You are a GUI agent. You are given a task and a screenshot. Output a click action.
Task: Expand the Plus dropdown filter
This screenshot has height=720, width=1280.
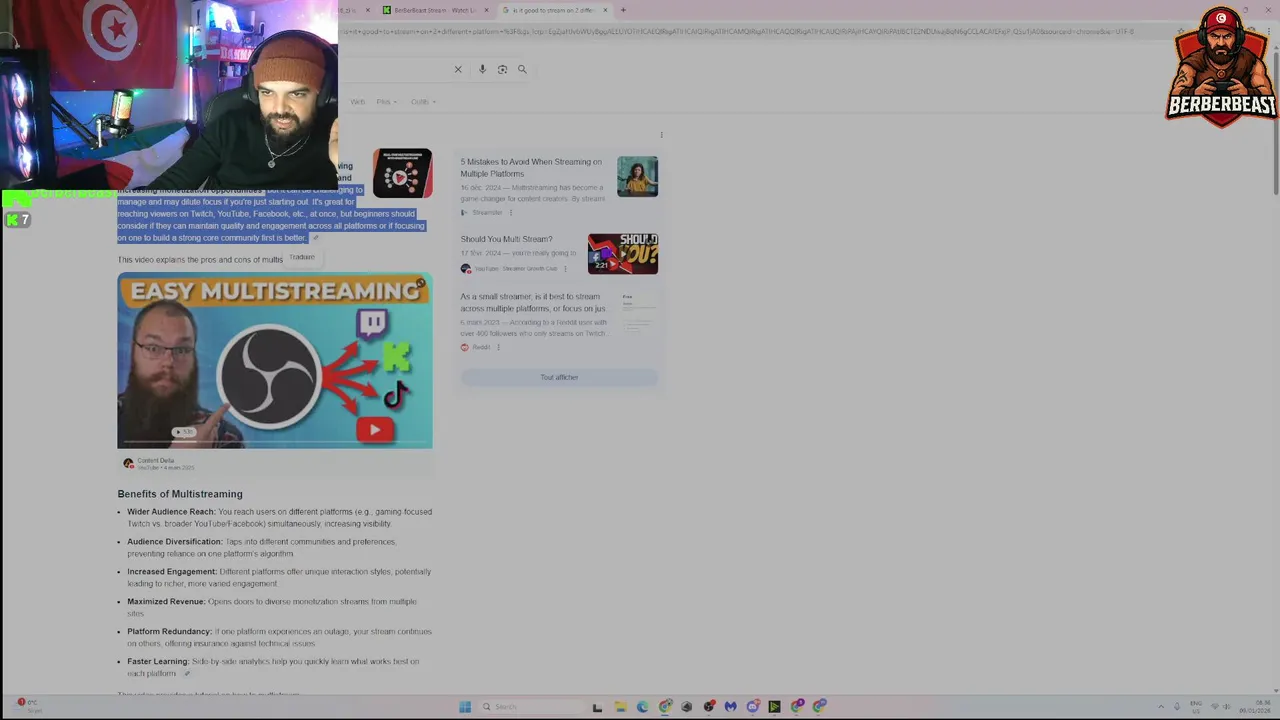386,102
